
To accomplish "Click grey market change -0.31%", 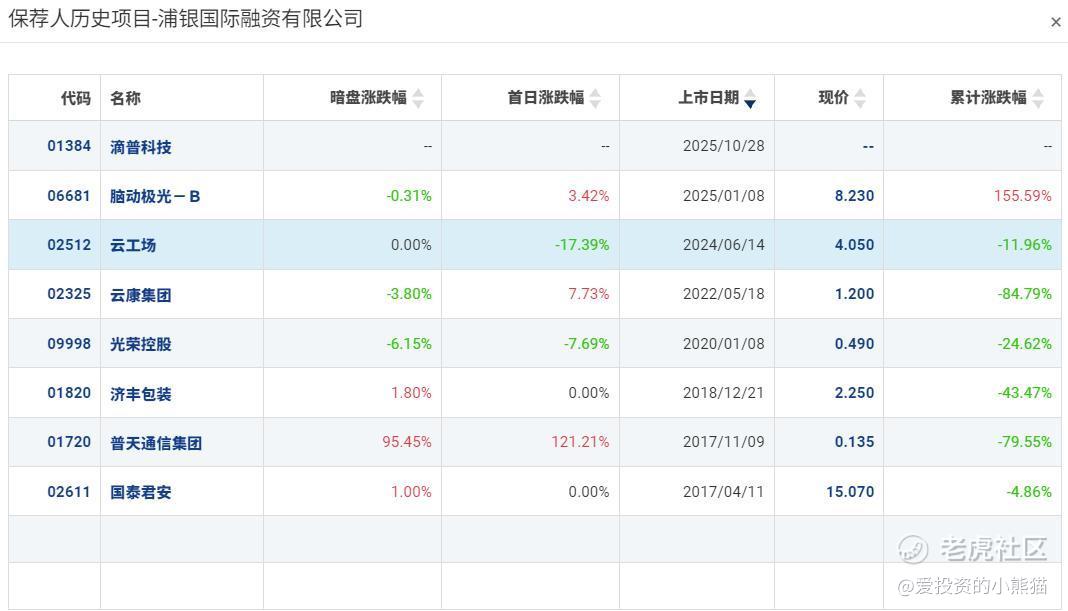I will click(x=409, y=195).
